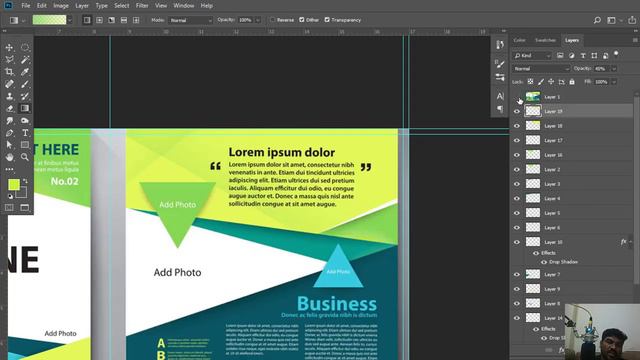
Task: Select the Path Selection arrow tool
Action: [9, 145]
